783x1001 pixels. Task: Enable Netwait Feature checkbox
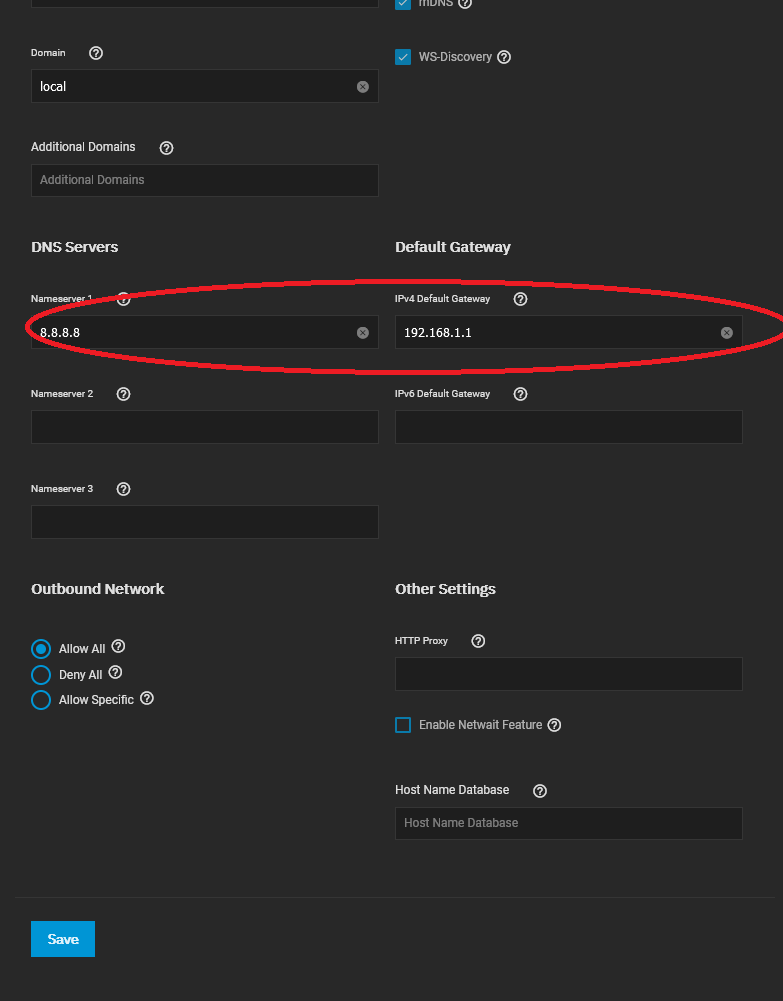tap(403, 725)
